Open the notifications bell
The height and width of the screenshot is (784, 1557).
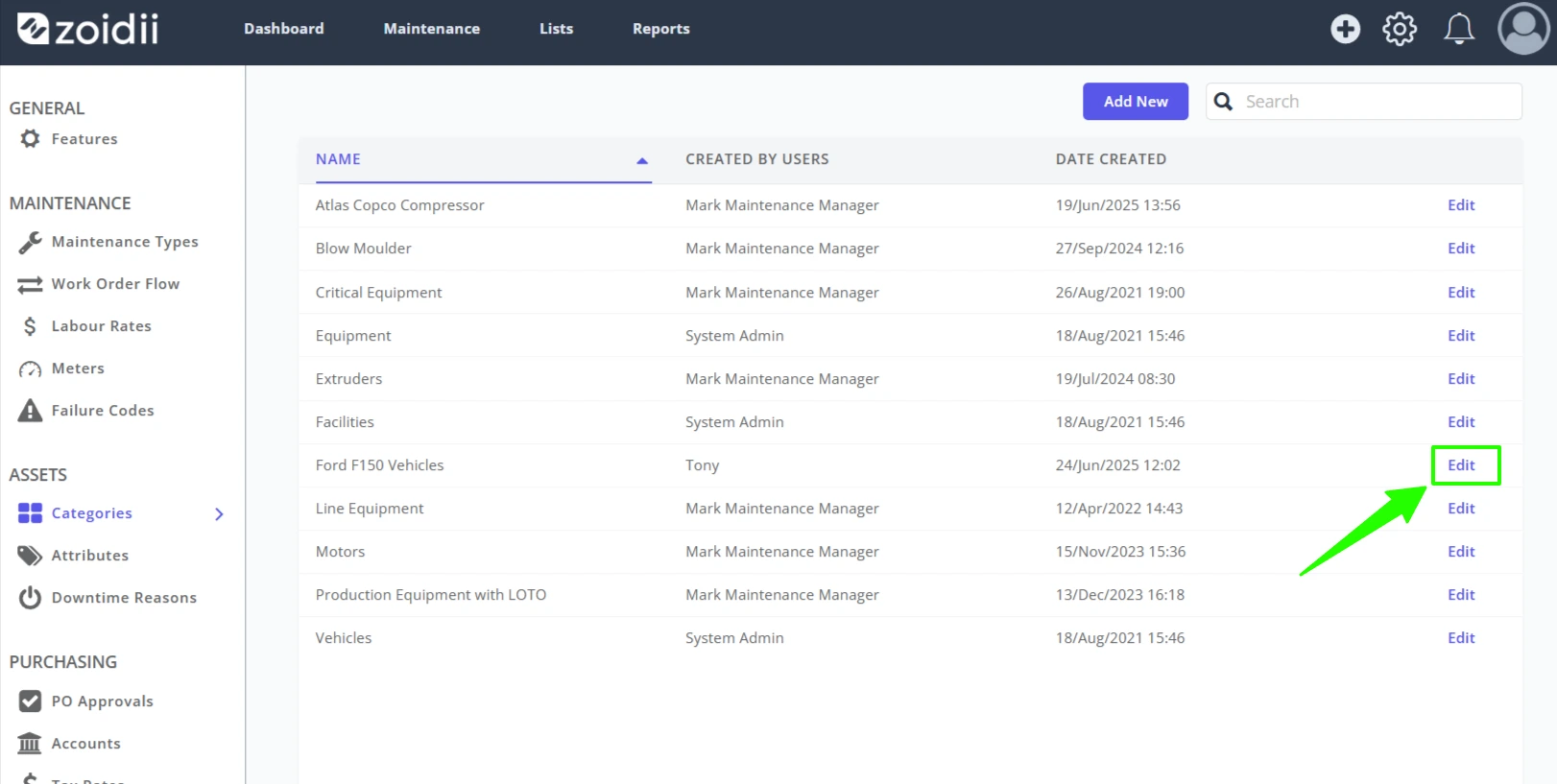[1459, 29]
